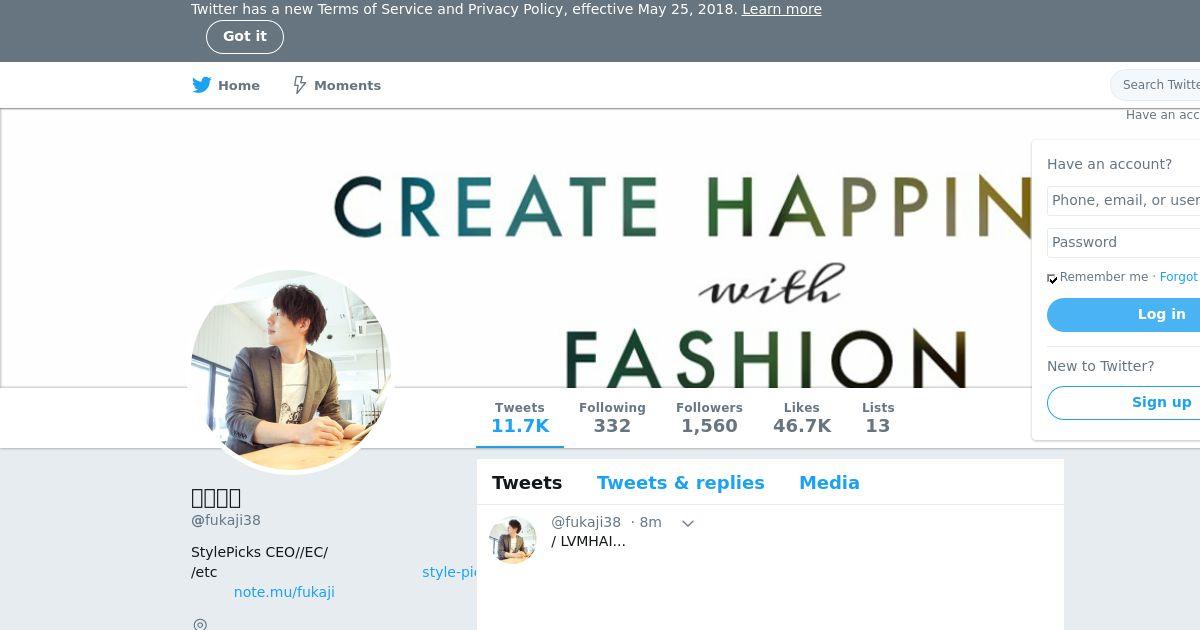1200x630 pixels.
Task: Toggle the Remember me checkbox
Action: 1052,278
